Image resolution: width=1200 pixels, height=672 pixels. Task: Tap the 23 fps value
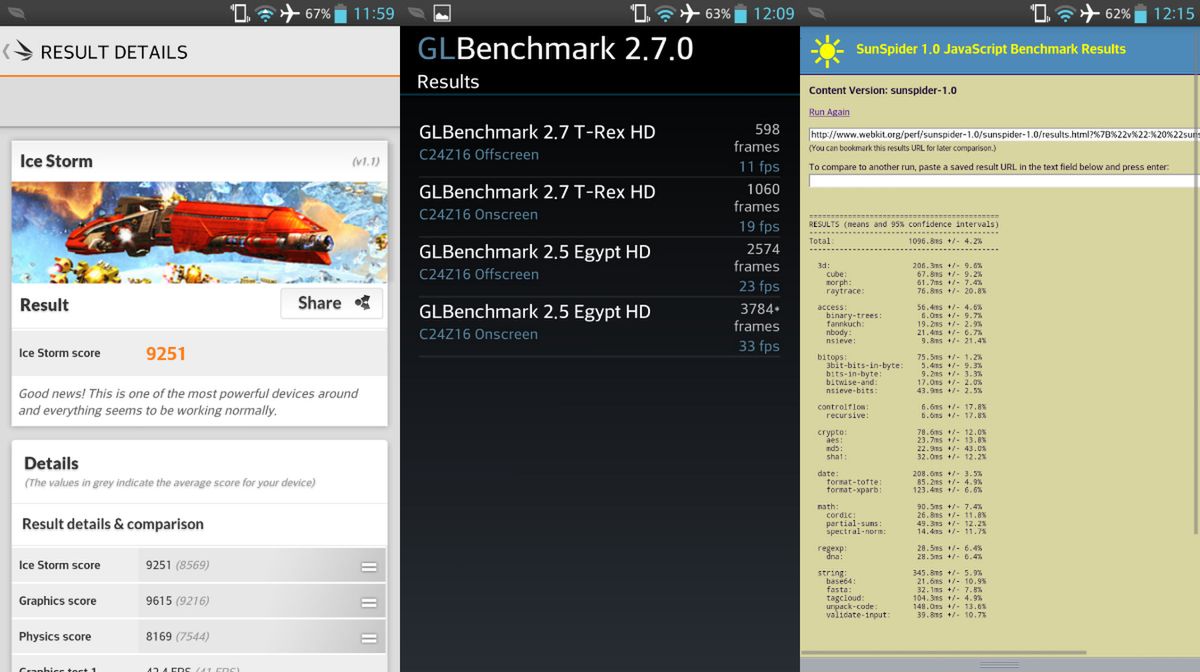pos(759,286)
